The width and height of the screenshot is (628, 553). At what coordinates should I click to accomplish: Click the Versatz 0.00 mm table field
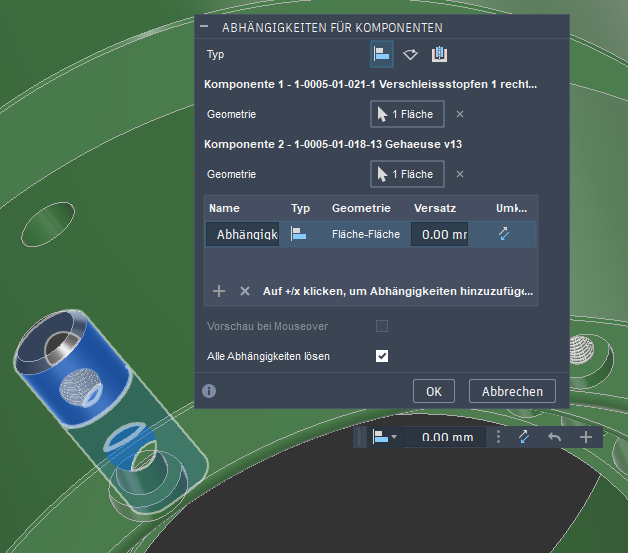point(439,234)
